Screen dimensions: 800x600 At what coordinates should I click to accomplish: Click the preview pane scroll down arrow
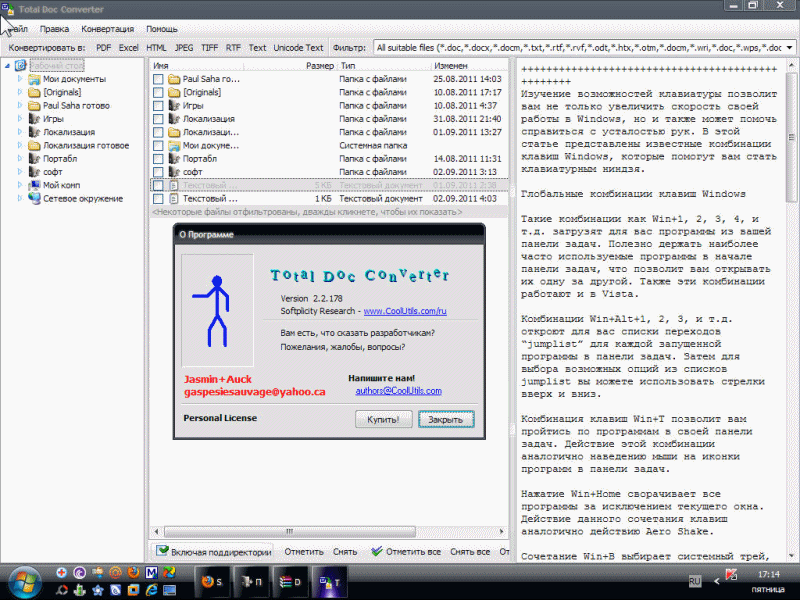(792, 556)
